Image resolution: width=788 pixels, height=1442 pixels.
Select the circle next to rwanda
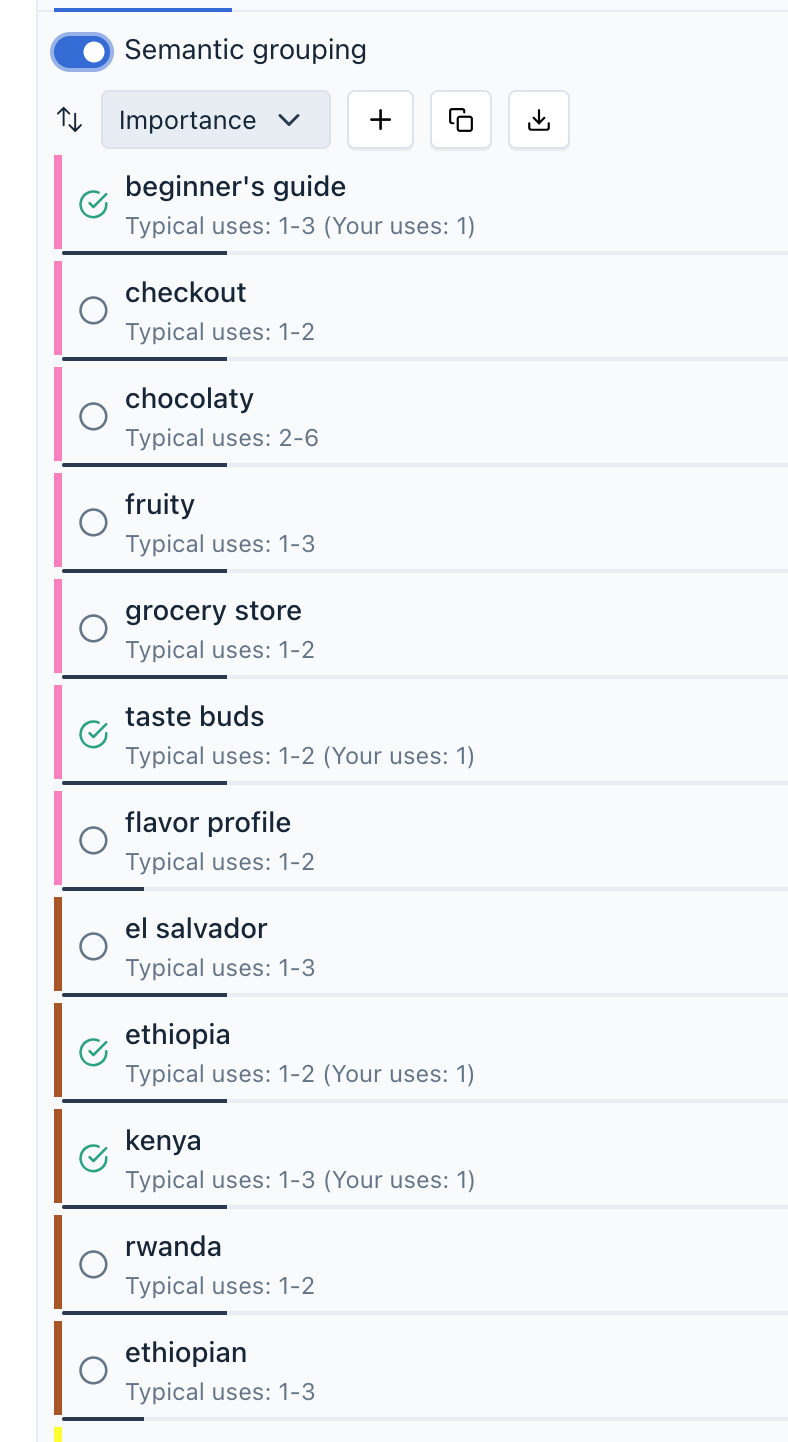tap(93, 1265)
